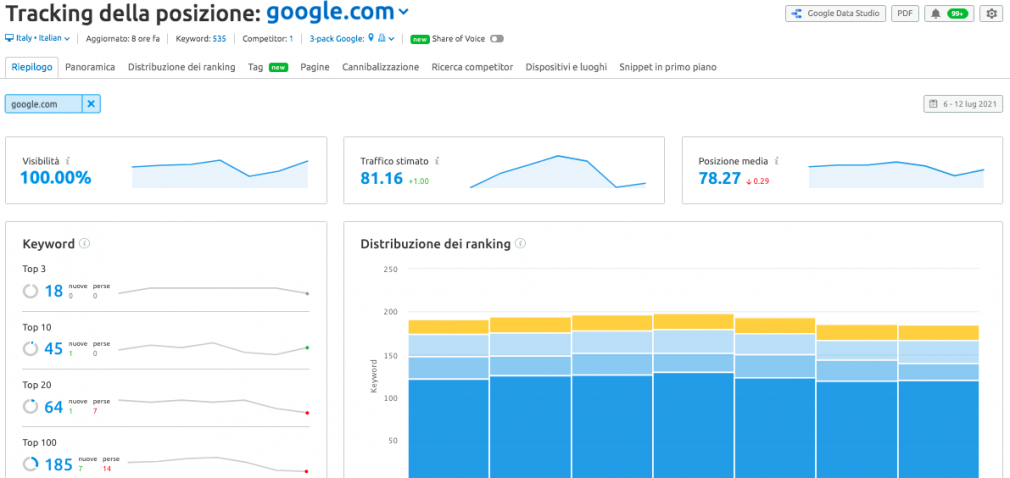Switch to Dispositivi e luoghi tab
This screenshot has width=1010, height=478.
pyautogui.click(x=566, y=67)
